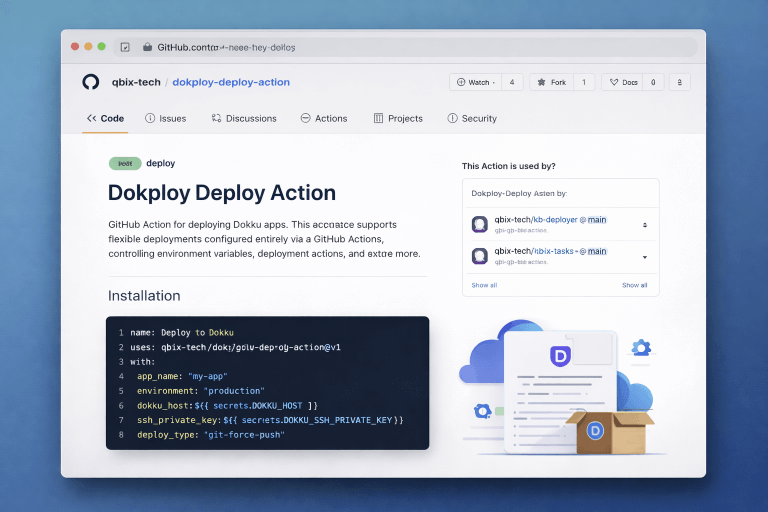Click code line with ssh_private_key
Image resolution: width=768 pixels, height=512 pixels.
270,420
